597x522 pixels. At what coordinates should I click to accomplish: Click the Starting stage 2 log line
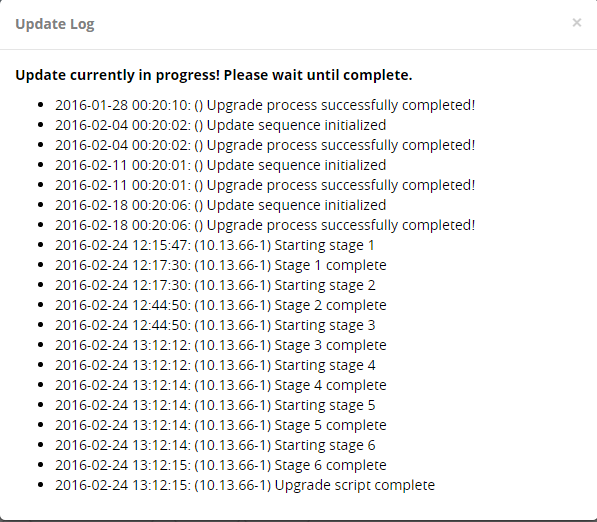(x=215, y=285)
